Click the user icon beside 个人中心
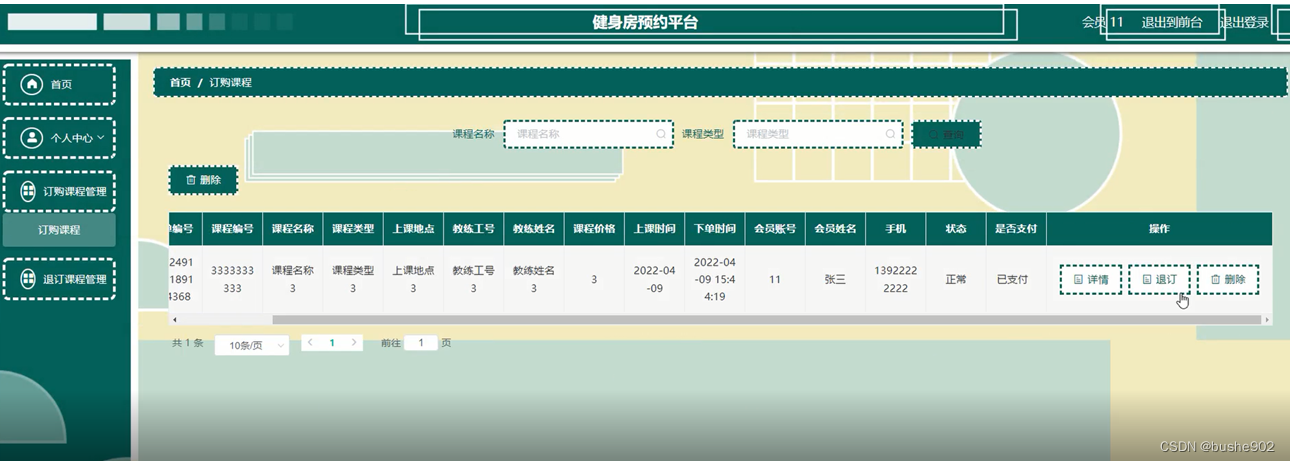Image resolution: width=1290 pixels, height=462 pixels. pyautogui.click(x=32, y=138)
